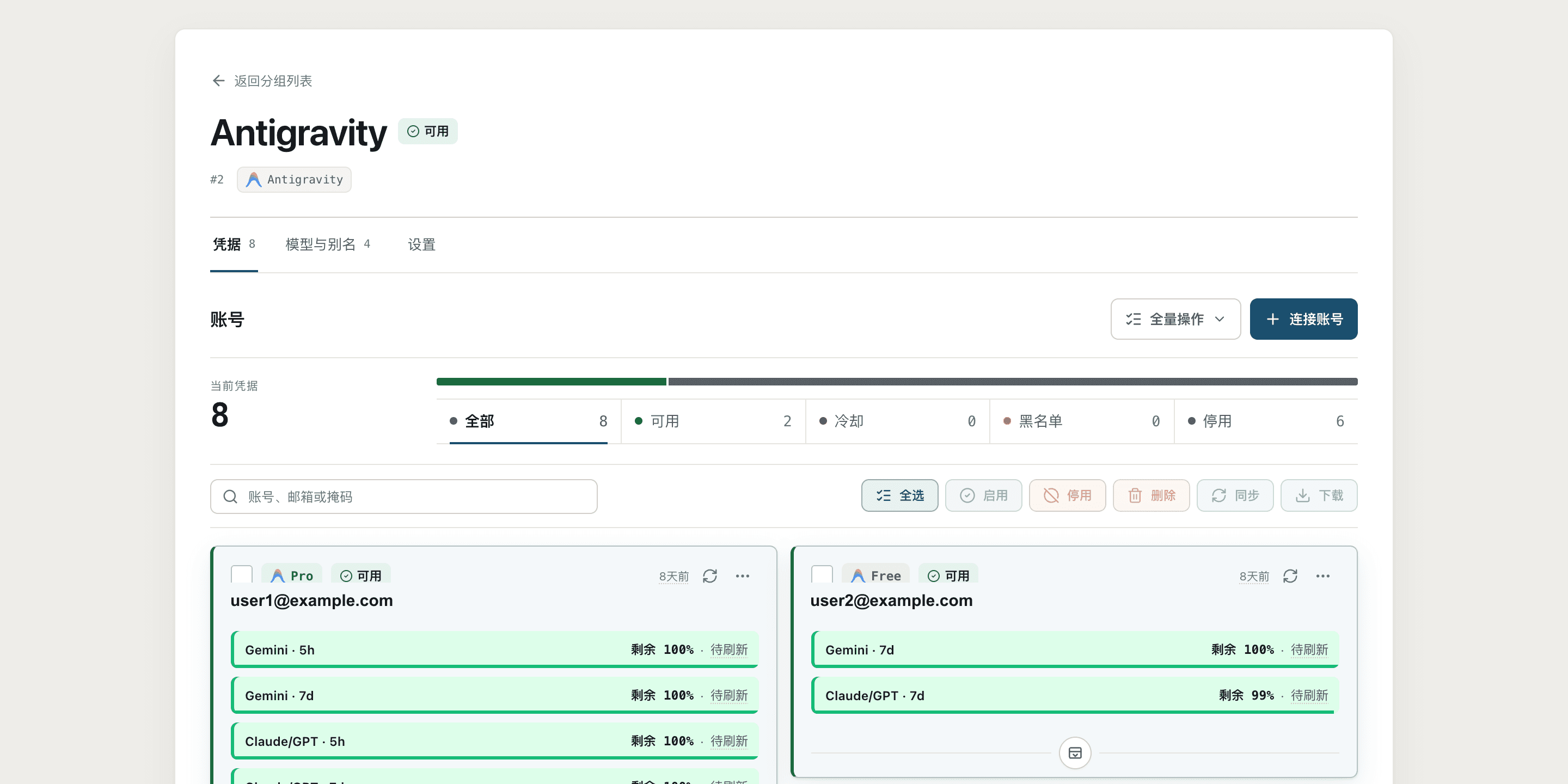Open more options for user1@example.com
The image size is (1568, 784).
[743, 576]
